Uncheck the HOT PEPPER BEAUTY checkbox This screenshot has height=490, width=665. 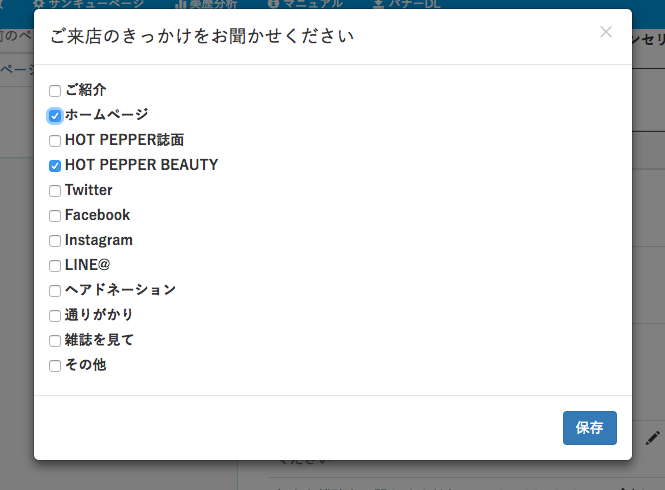(x=55, y=166)
